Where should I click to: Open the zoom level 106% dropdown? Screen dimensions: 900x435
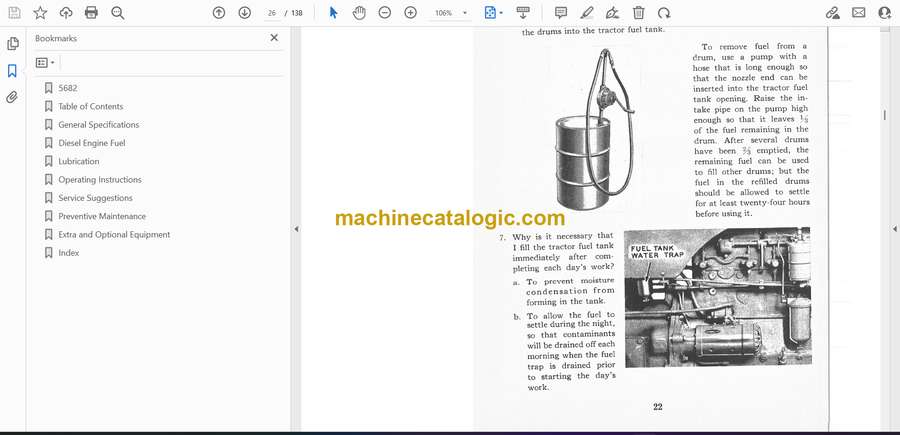tap(451, 13)
